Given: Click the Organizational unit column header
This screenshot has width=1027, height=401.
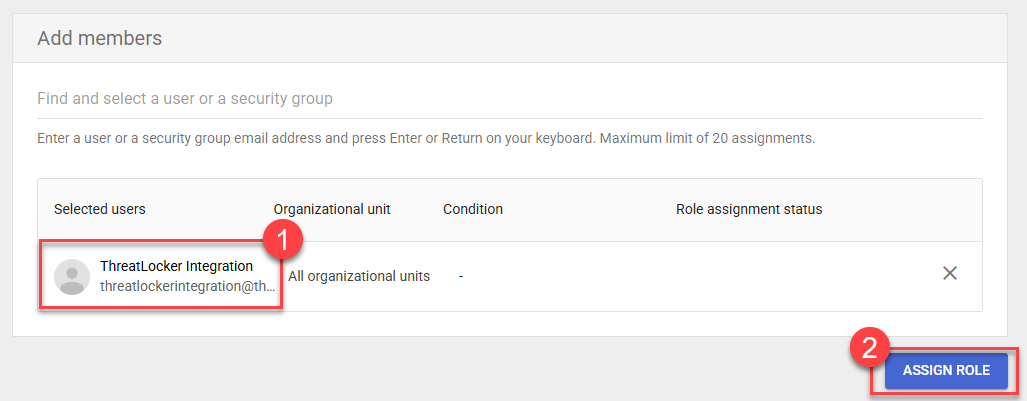Looking at the screenshot, I should point(332,210).
